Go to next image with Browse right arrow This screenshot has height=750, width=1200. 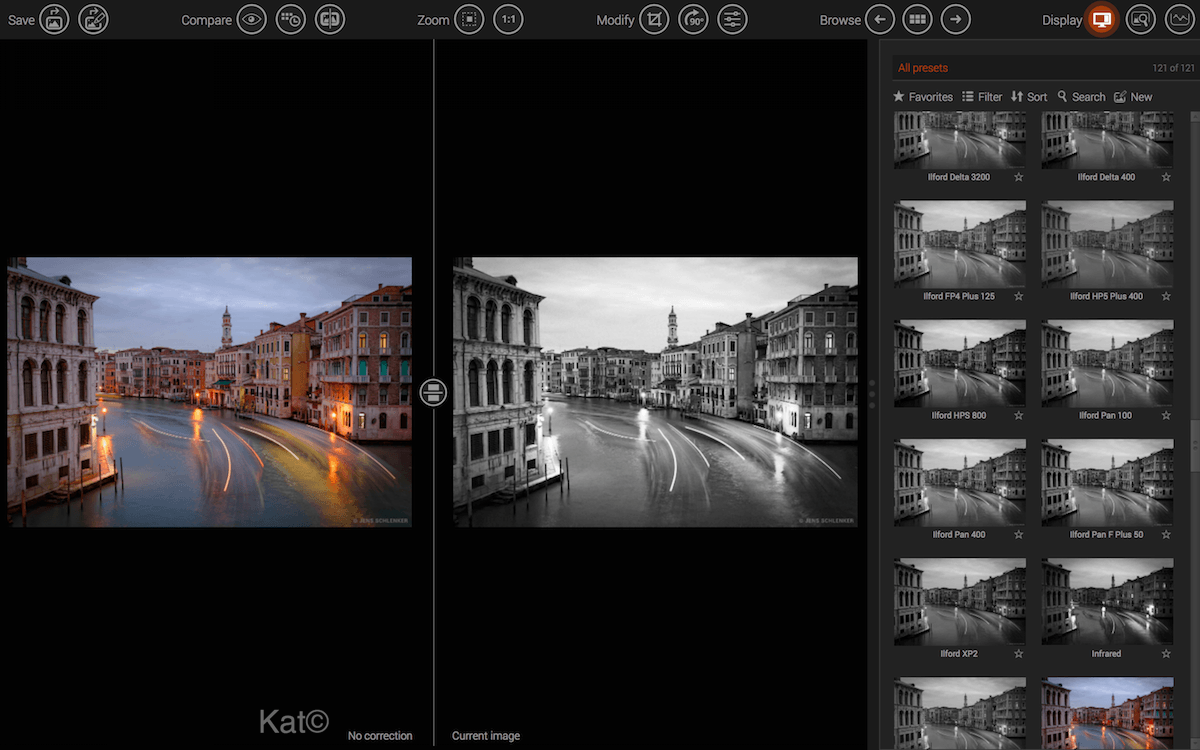click(956, 19)
